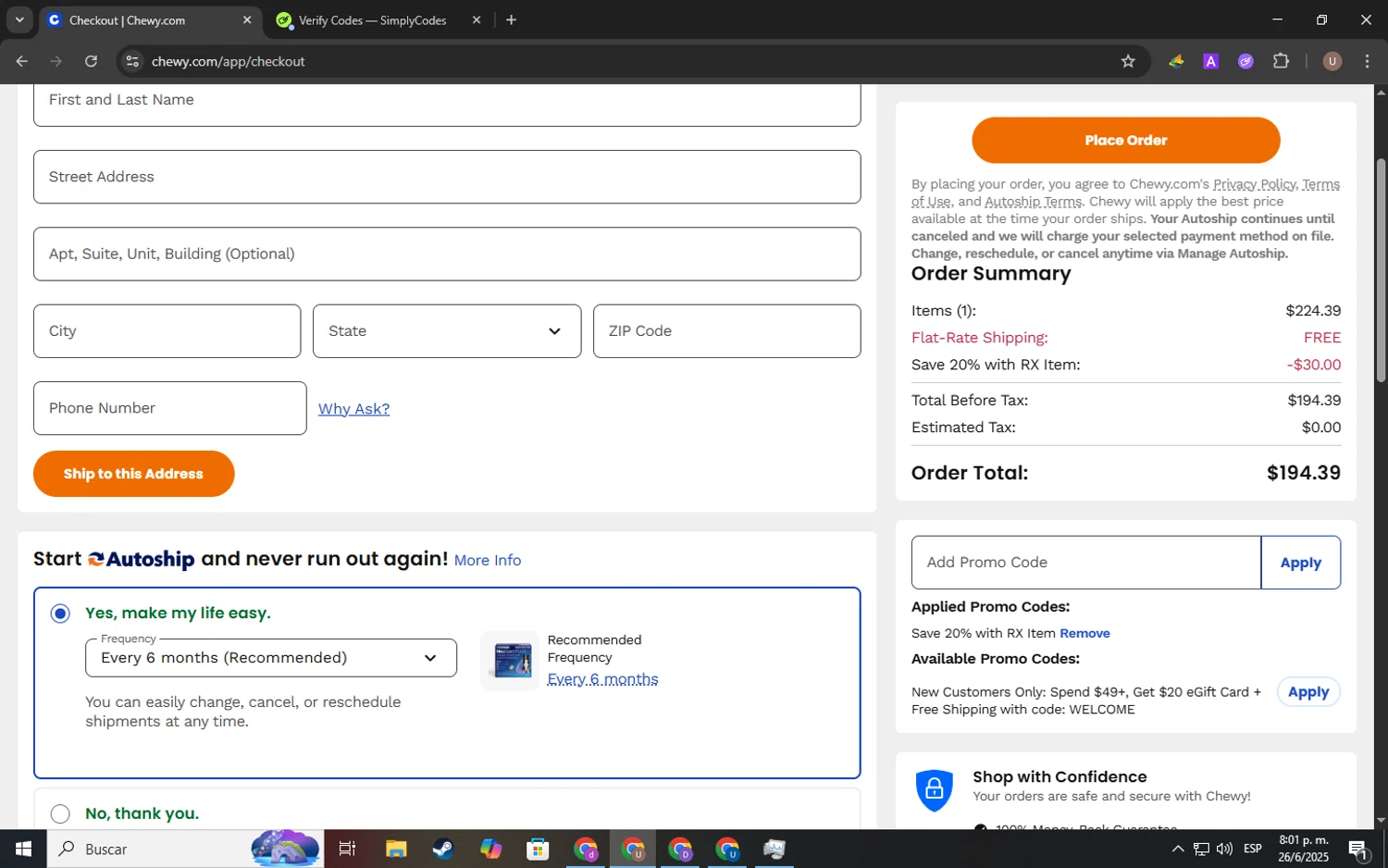Viewport: 1388px width, 868px height.
Task: Open Task View in taskbar
Action: [x=348, y=849]
